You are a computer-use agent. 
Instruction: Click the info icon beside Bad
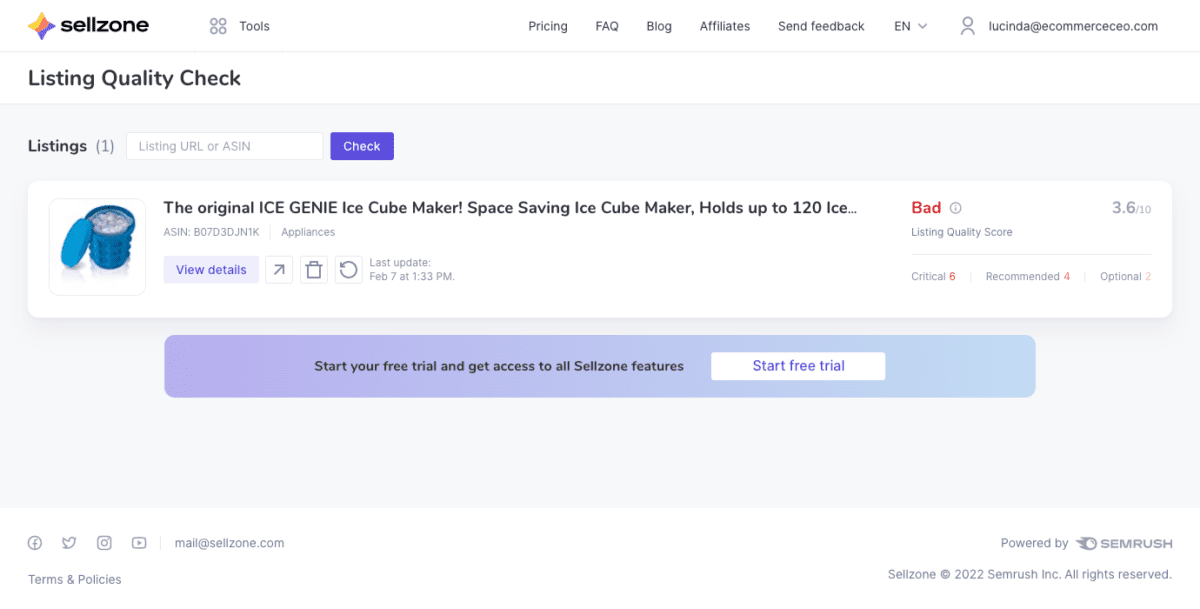click(955, 208)
